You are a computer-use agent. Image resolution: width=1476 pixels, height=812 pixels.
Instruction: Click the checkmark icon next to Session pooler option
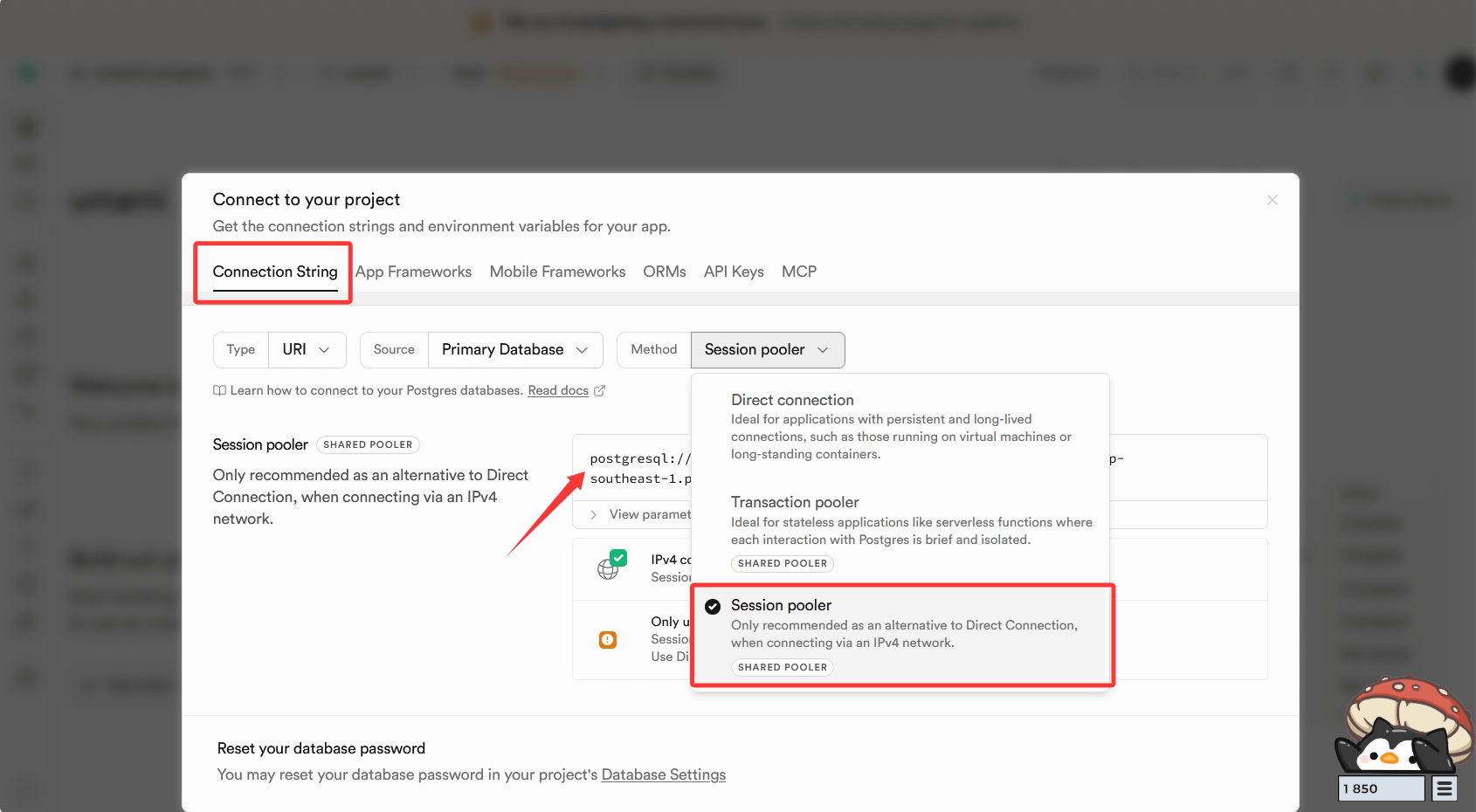coord(713,606)
